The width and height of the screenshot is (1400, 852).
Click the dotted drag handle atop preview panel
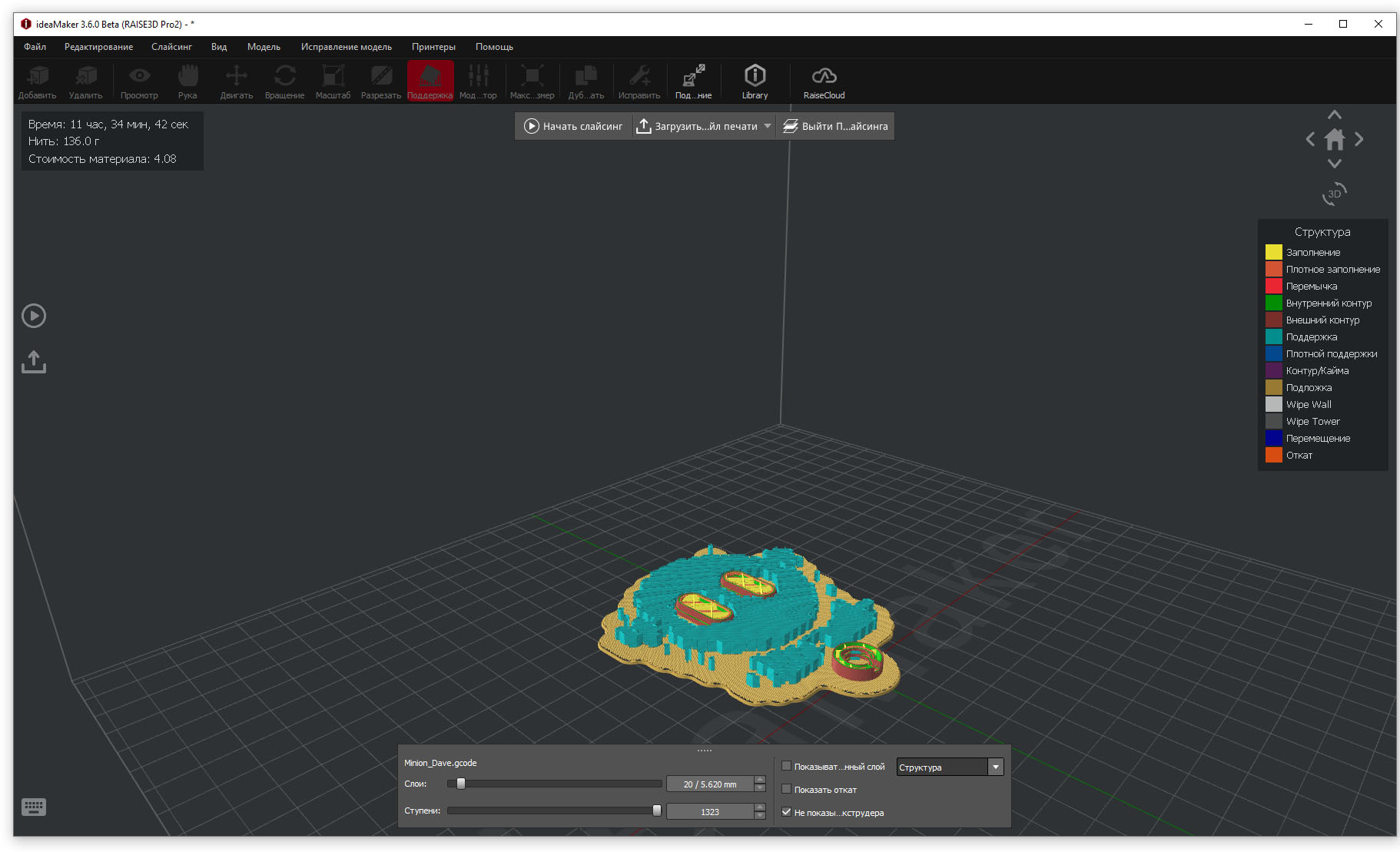705,751
